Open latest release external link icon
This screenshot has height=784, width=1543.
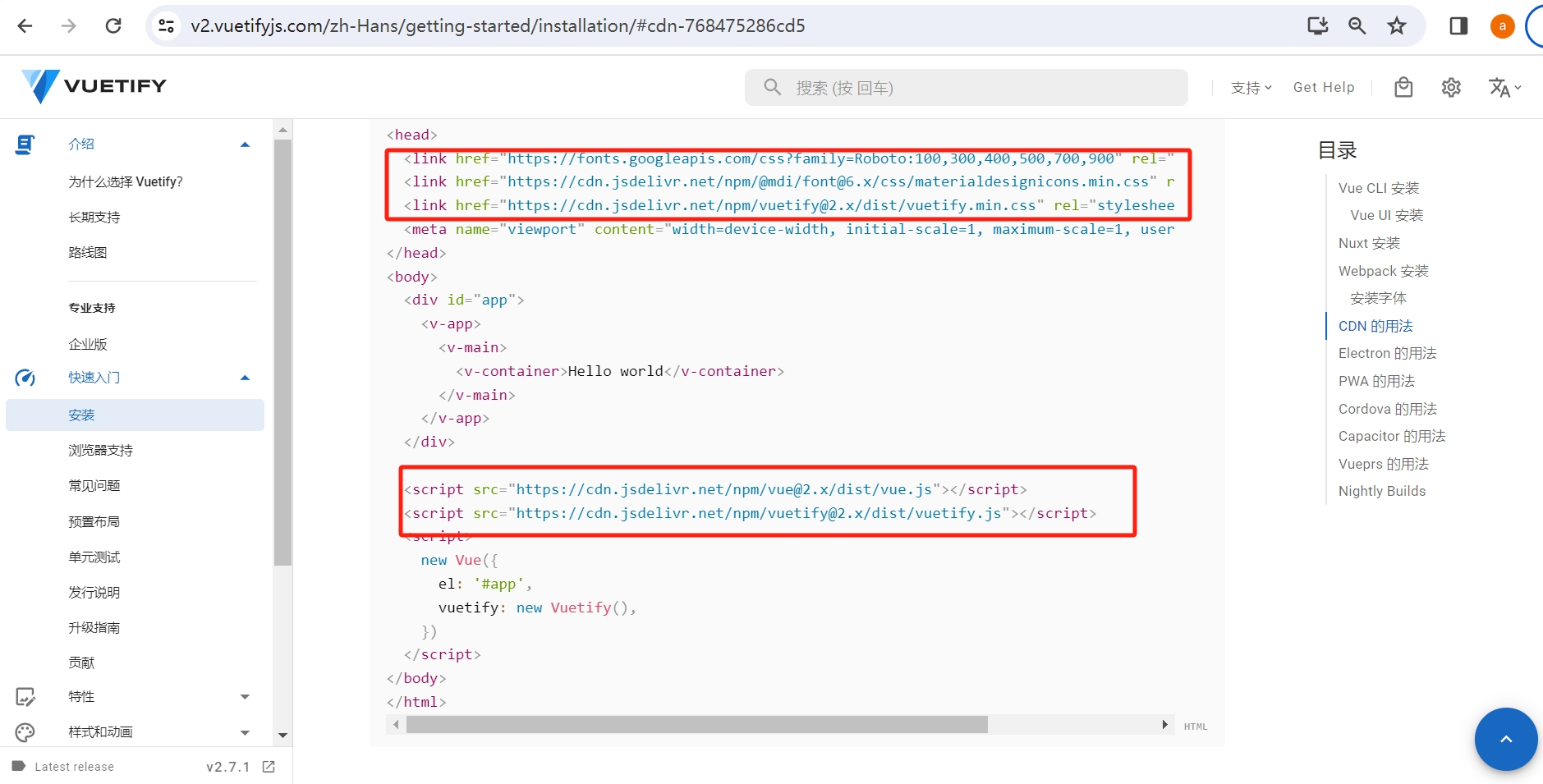[269, 767]
